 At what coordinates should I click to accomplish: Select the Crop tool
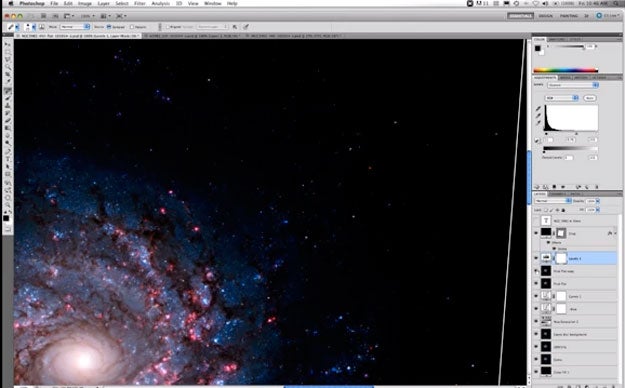pyautogui.click(x=8, y=75)
